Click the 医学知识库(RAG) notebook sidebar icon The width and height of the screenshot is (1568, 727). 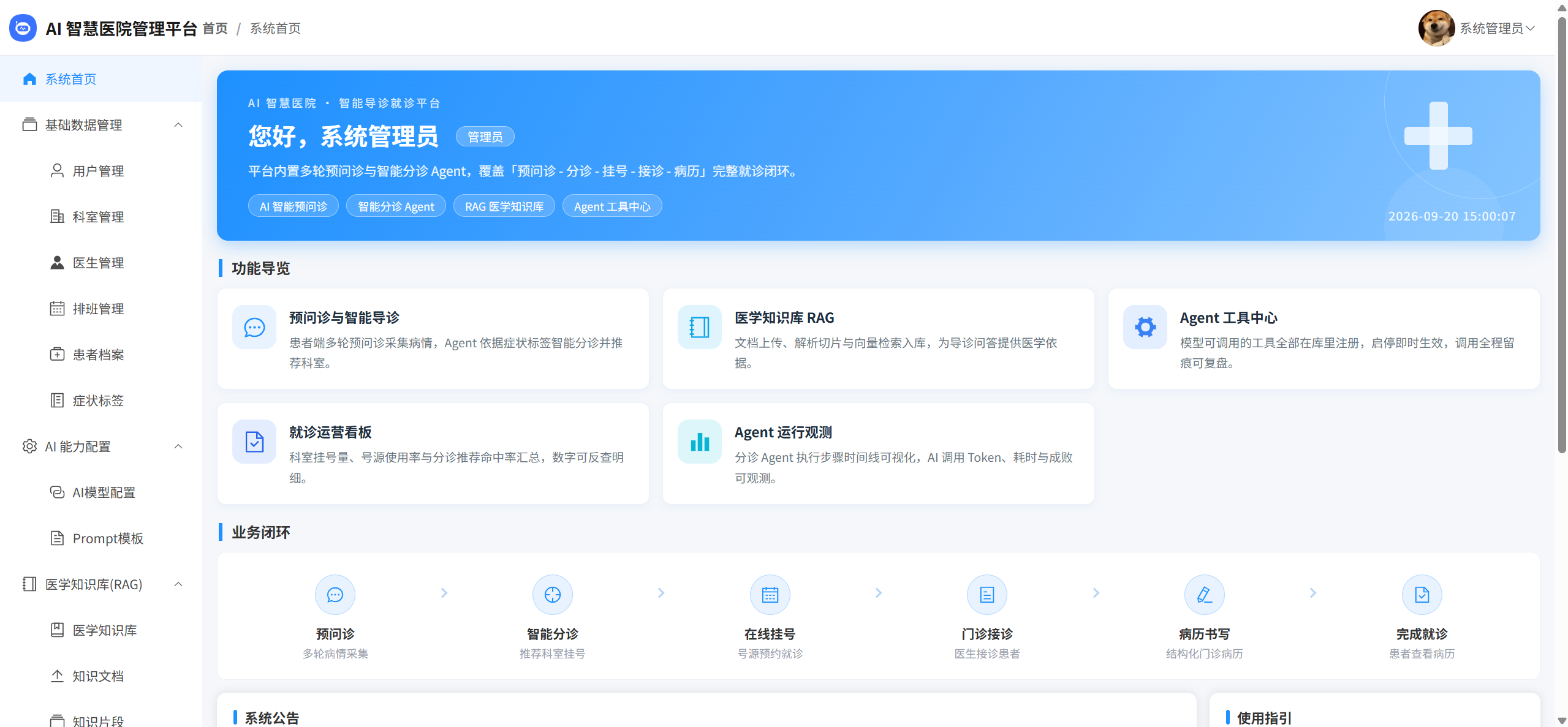click(29, 584)
